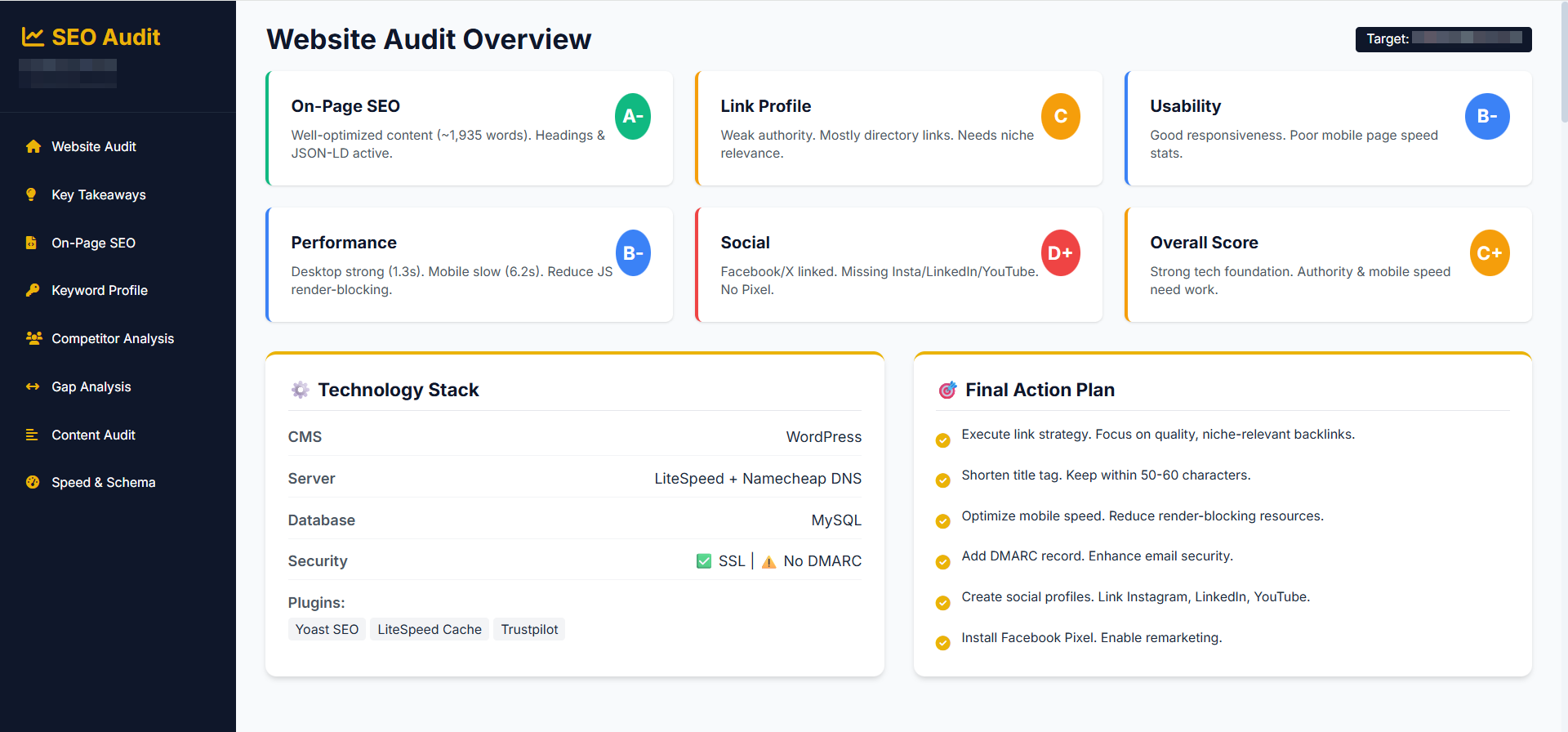Click the B- grade badge on Performance card
This screenshot has height=732, width=1568.
point(633,252)
